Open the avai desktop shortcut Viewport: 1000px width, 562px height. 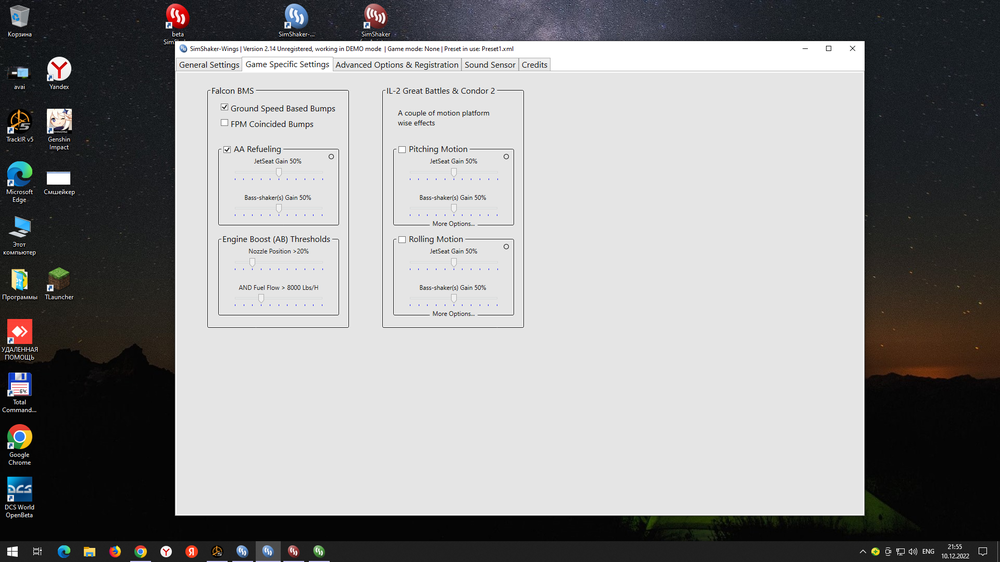coord(19,75)
